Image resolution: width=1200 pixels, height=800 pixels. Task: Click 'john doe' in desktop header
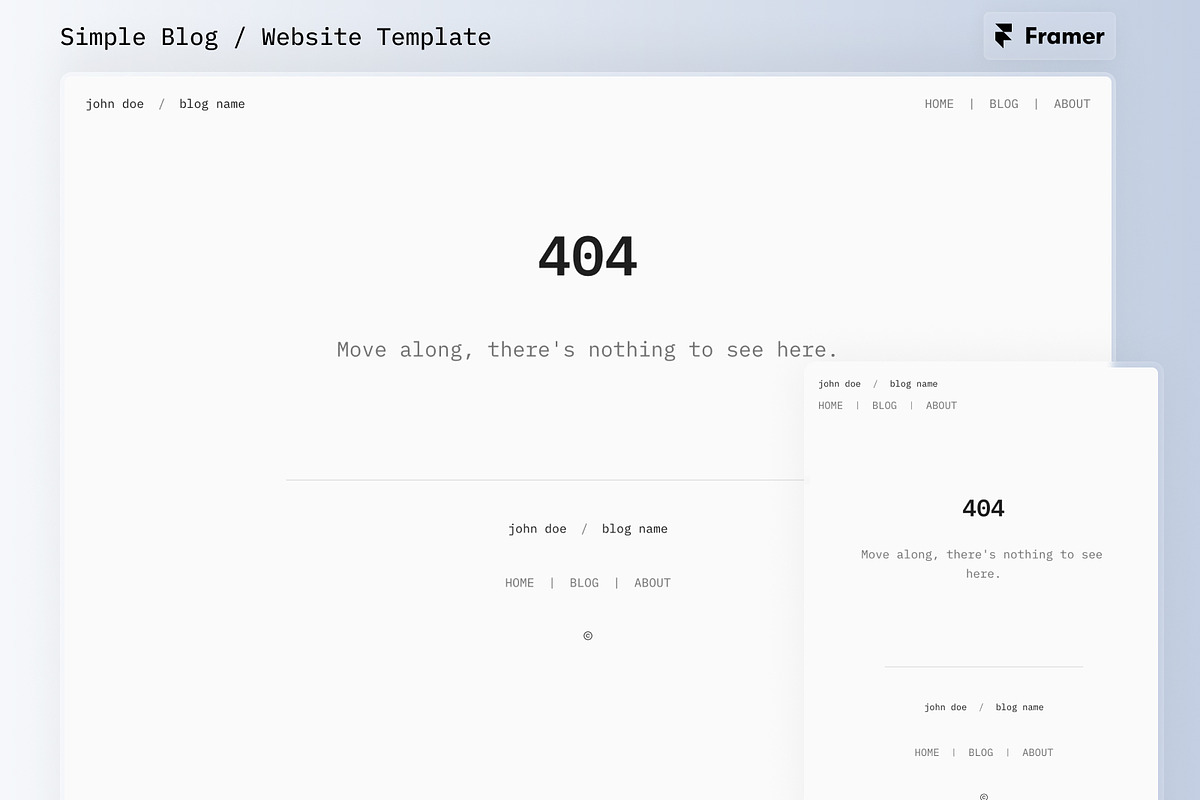tap(115, 104)
